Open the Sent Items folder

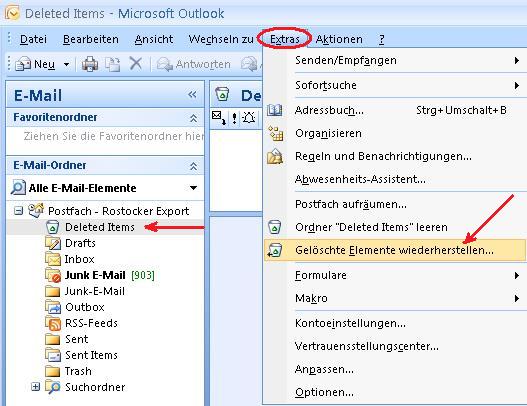click(91, 355)
